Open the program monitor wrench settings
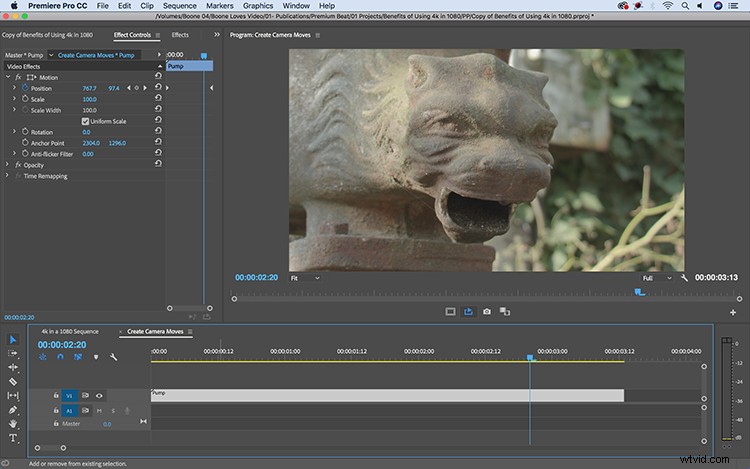Viewport: 750px width, 469px height. (684, 278)
